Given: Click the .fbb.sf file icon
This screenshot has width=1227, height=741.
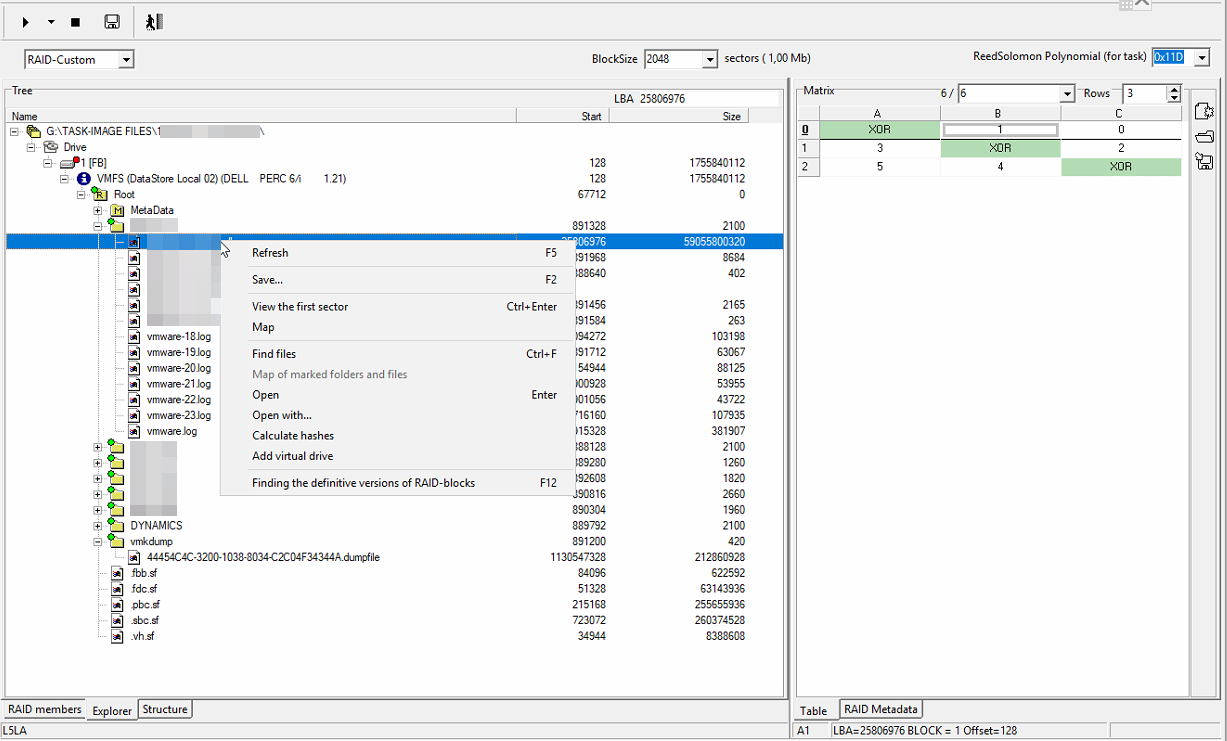Looking at the screenshot, I should 117,573.
